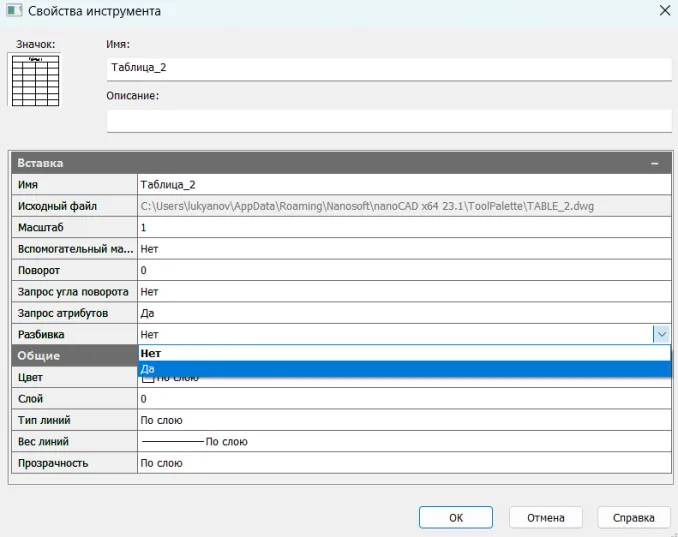Viewport: 678px width, 537px height.
Task: Select the Масштаб value cell
Action: tap(403, 228)
